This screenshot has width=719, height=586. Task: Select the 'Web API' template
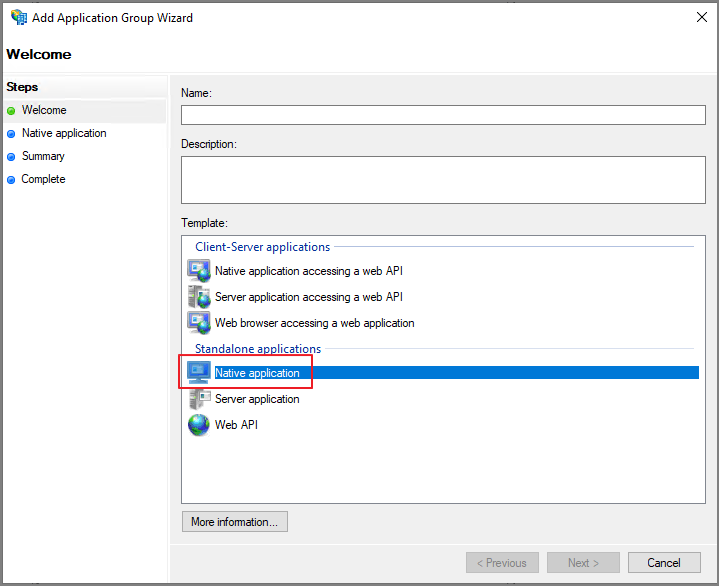(236, 425)
